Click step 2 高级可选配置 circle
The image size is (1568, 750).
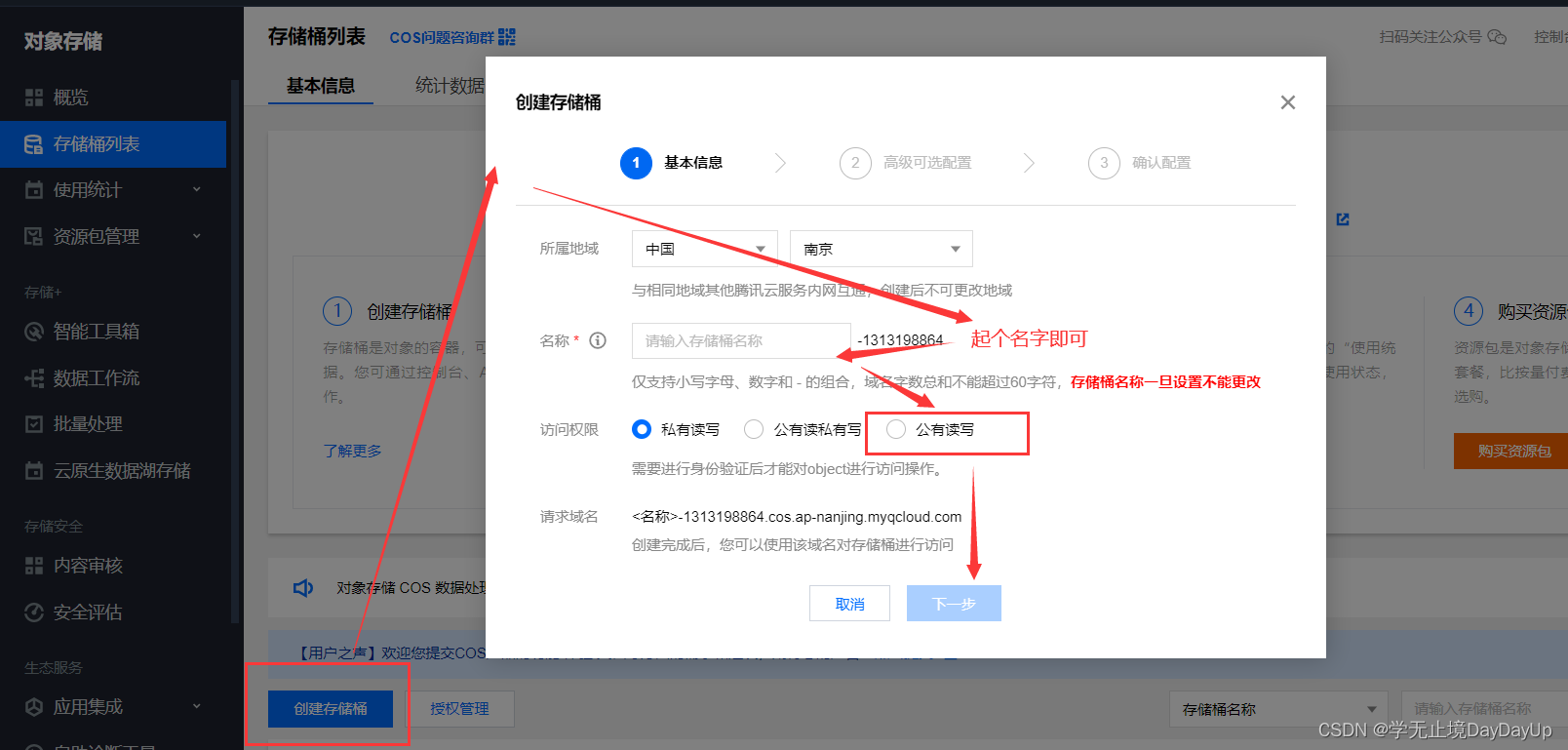pyautogui.click(x=855, y=163)
